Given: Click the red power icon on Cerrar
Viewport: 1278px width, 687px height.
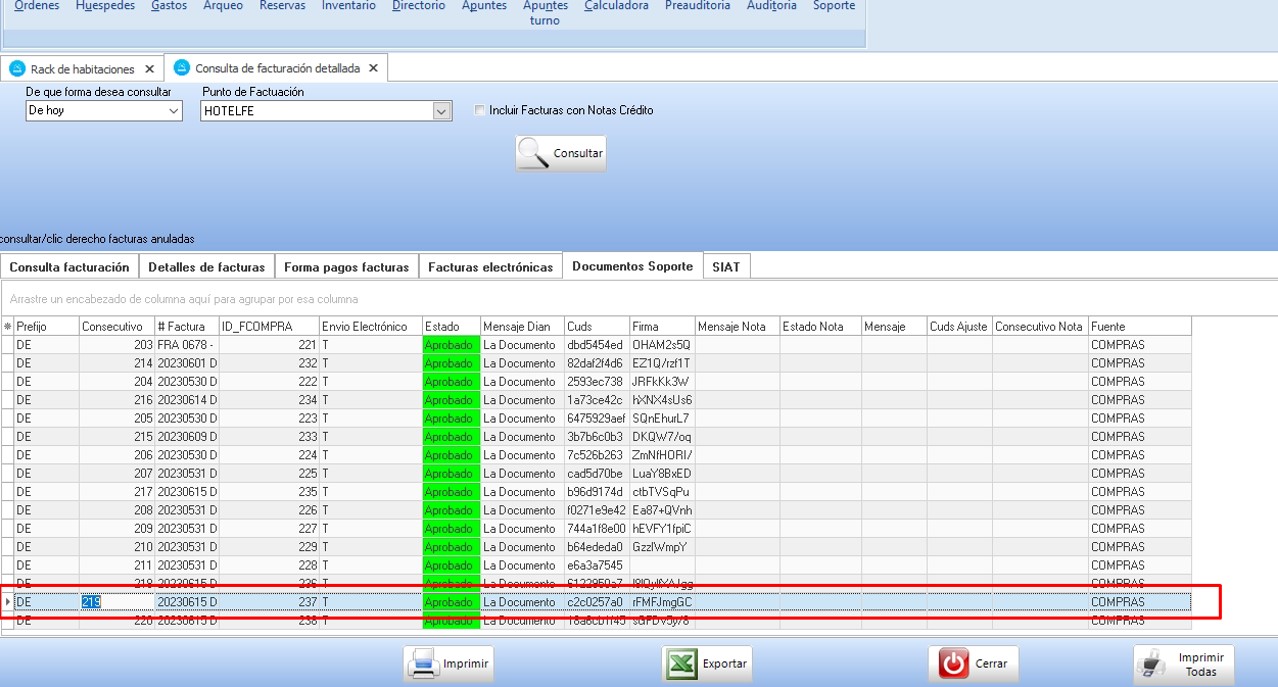Looking at the screenshot, I should (955, 664).
